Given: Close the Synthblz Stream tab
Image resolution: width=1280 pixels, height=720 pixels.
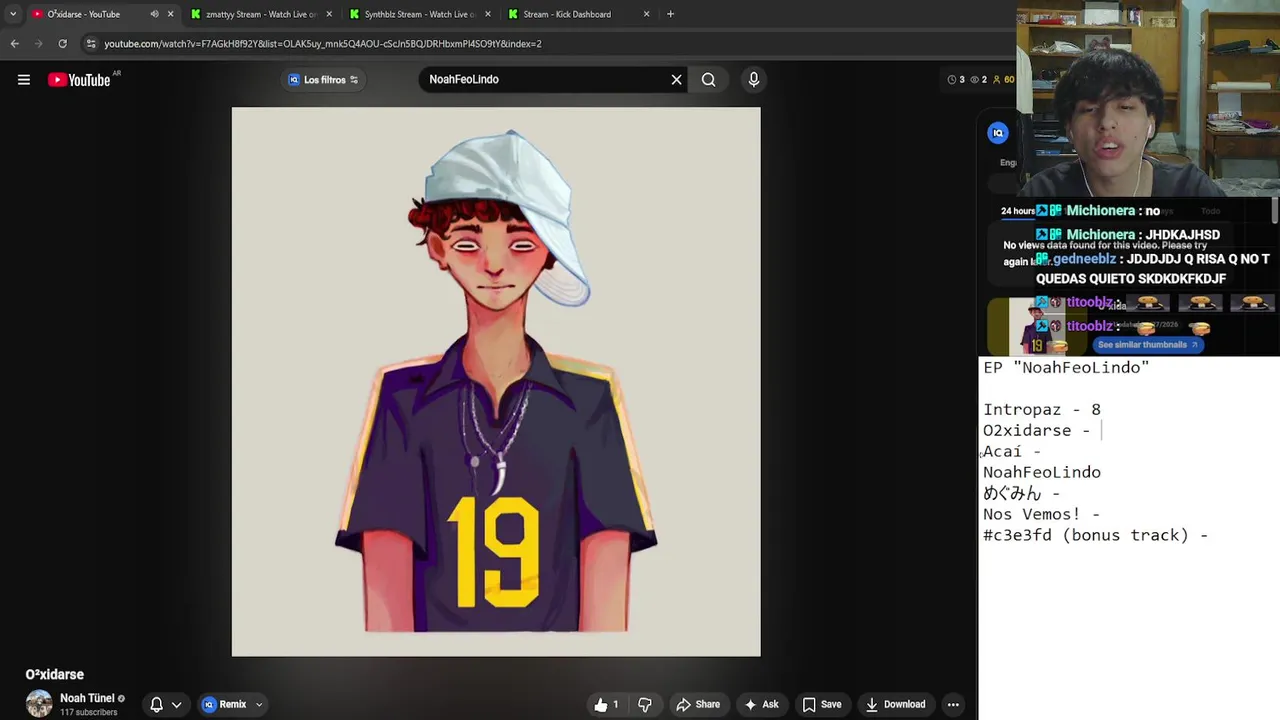Looking at the screenshot, I should tap(487, 14).
